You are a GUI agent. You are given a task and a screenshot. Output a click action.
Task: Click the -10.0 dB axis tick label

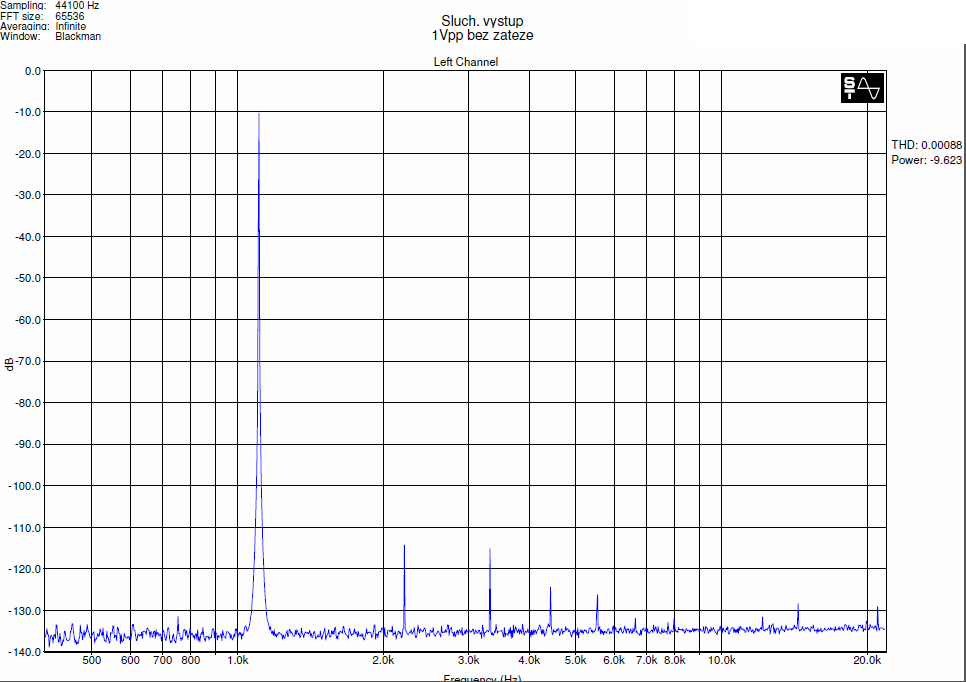[x=28, y=112]
